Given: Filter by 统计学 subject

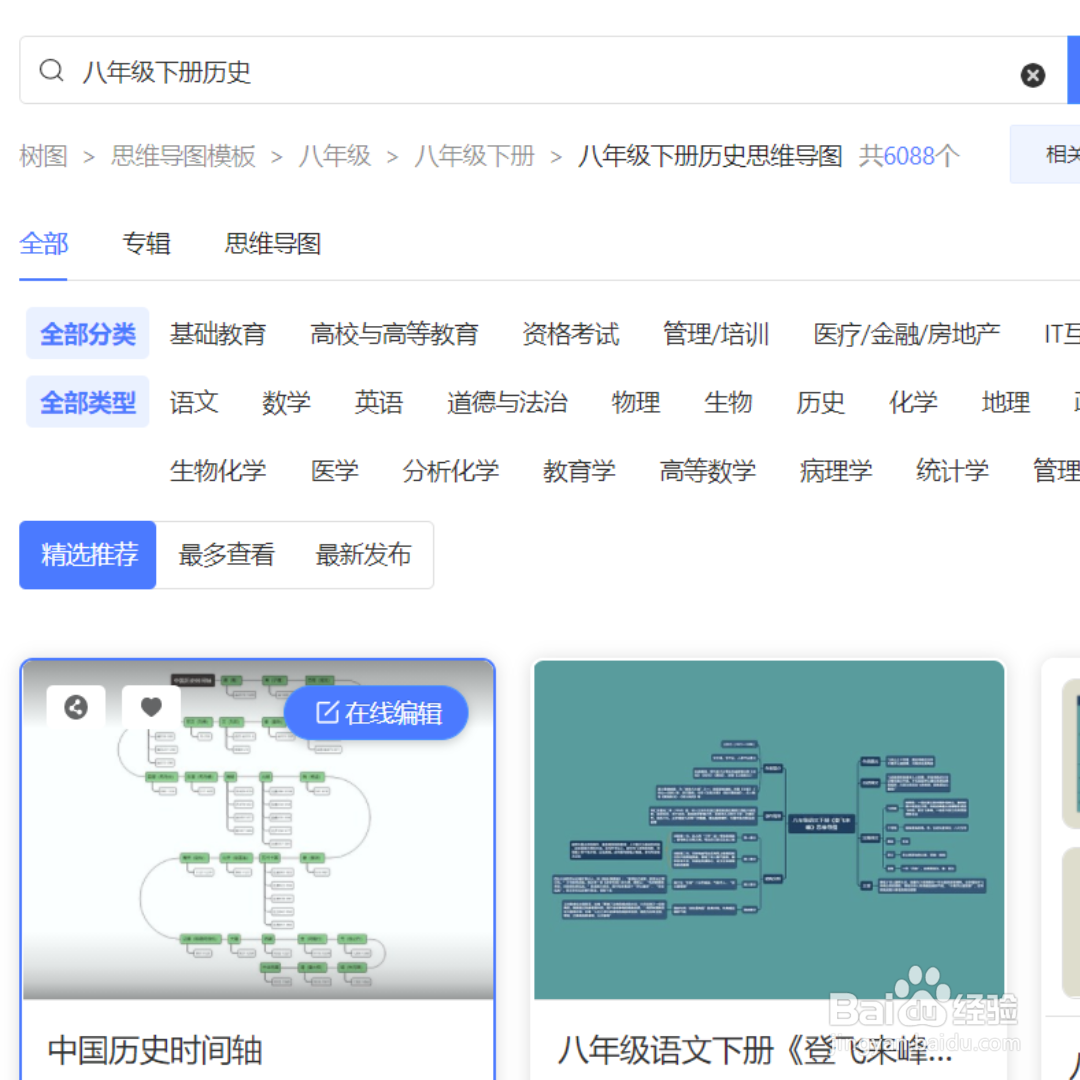Looking at the screenshot, I should coord(952,471).
